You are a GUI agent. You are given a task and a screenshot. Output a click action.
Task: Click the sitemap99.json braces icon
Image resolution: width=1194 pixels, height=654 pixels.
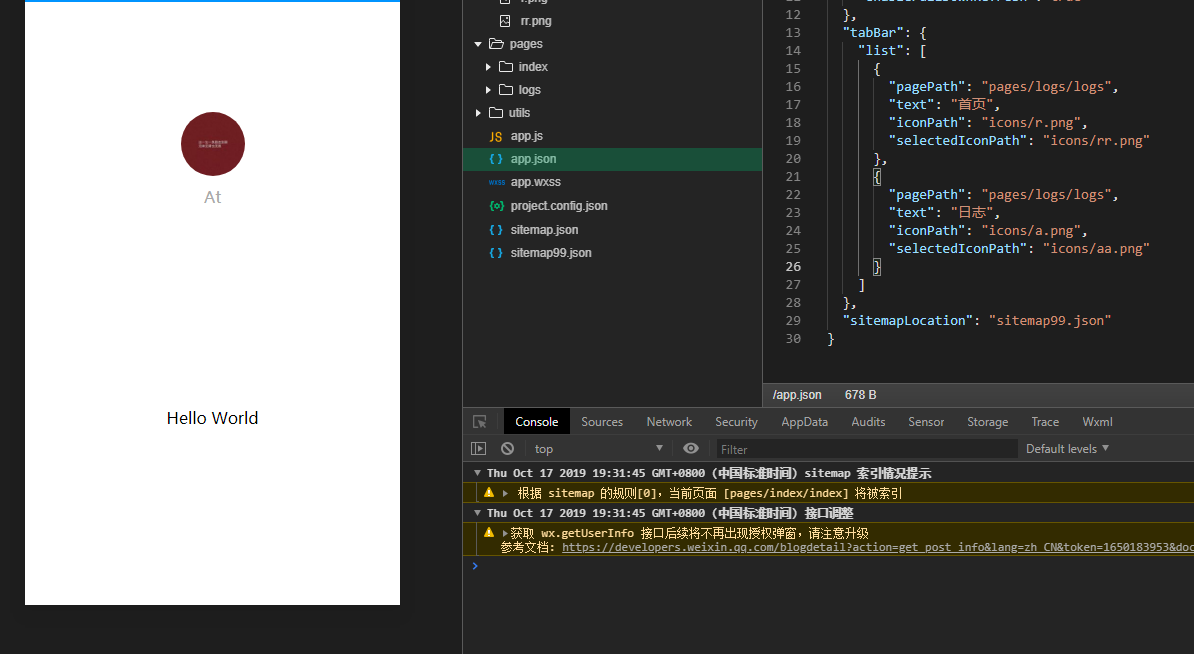[496, 253]
